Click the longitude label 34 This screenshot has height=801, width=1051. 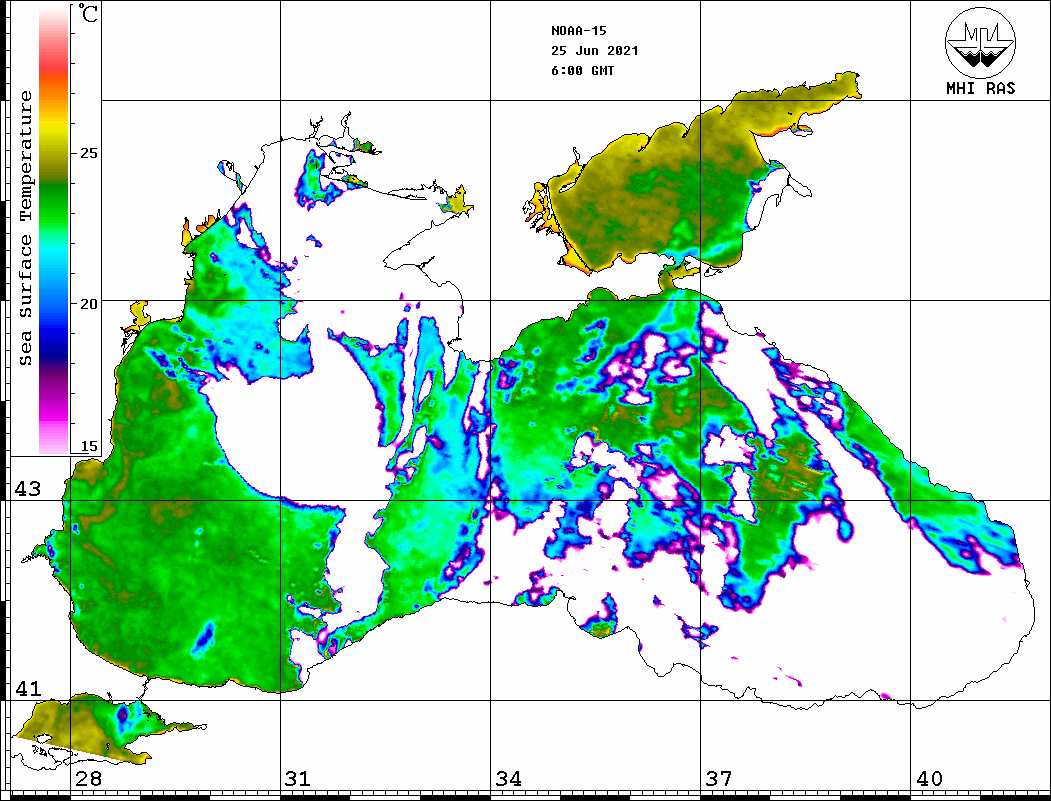coord(509,779)
